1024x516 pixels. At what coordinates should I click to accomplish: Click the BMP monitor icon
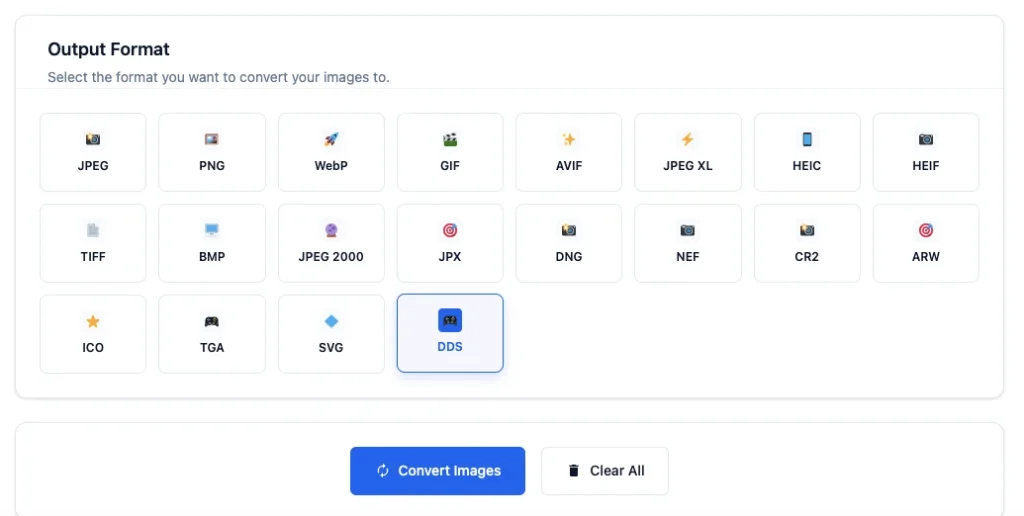point(212,230)
